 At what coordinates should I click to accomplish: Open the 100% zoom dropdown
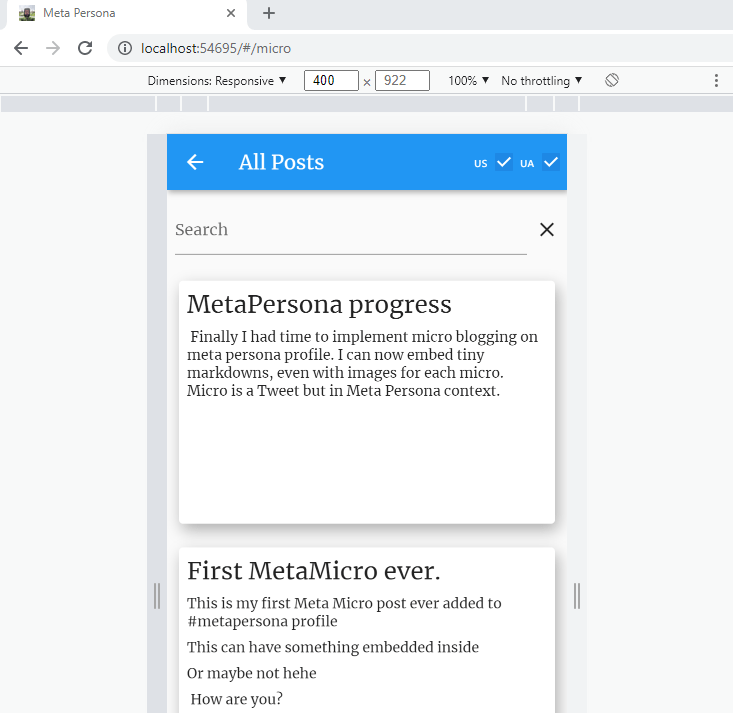(x=468, y=80)
